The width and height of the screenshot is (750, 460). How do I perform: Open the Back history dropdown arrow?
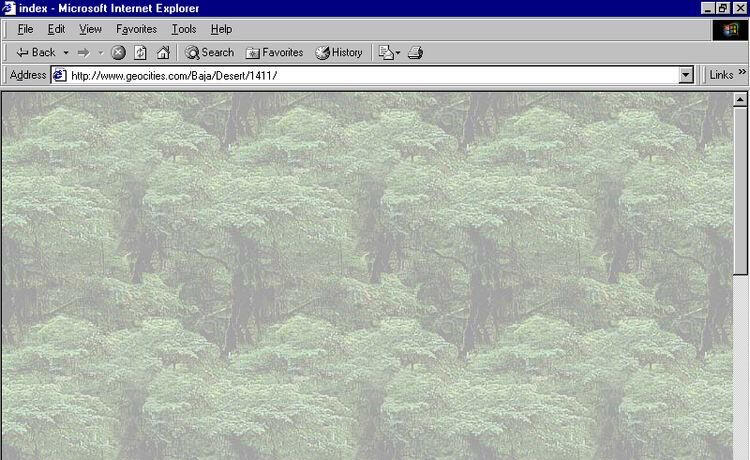click(66, 53)
